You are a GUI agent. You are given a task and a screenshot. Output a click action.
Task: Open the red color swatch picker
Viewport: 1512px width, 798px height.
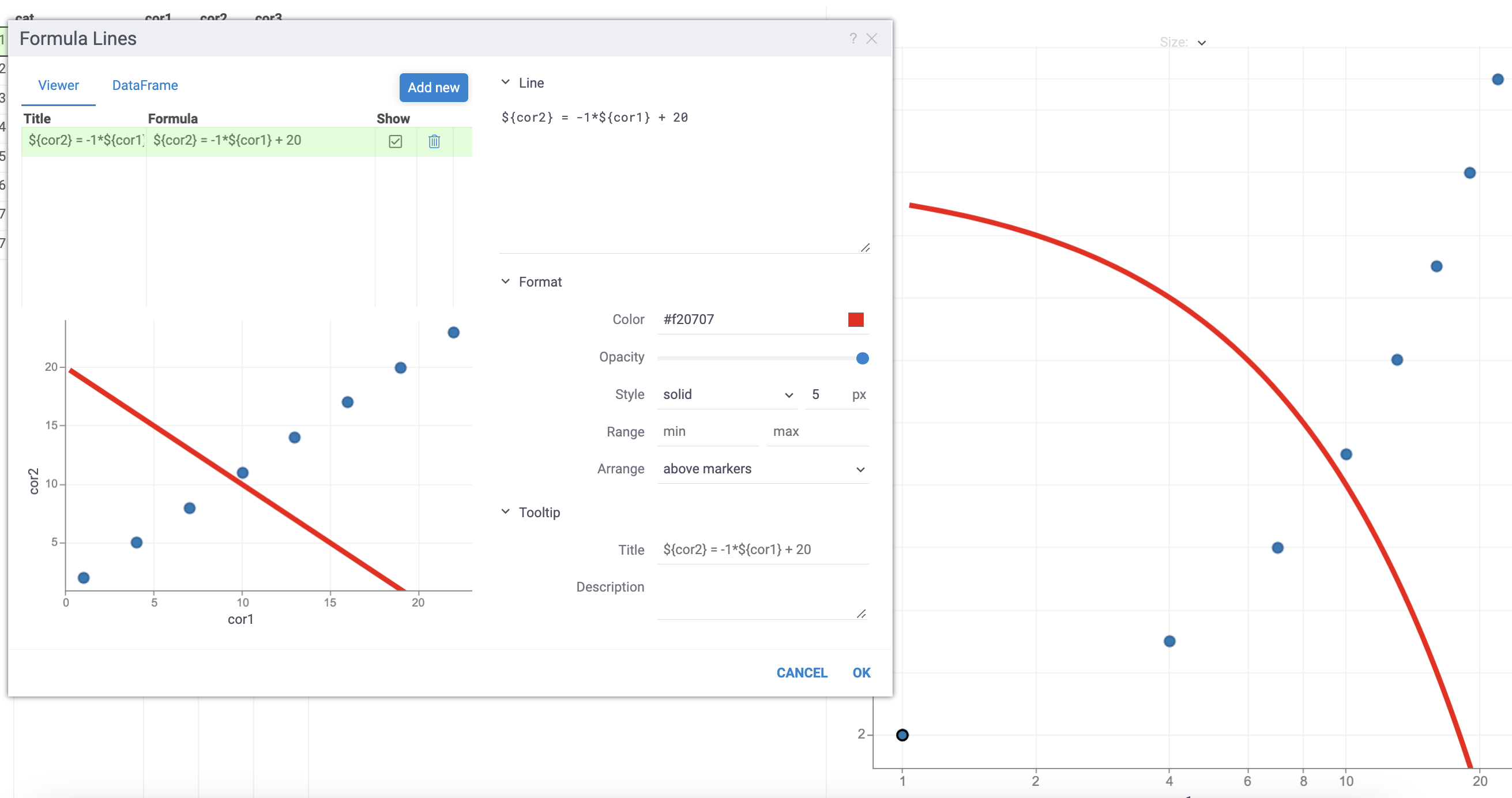click(856, 319)
